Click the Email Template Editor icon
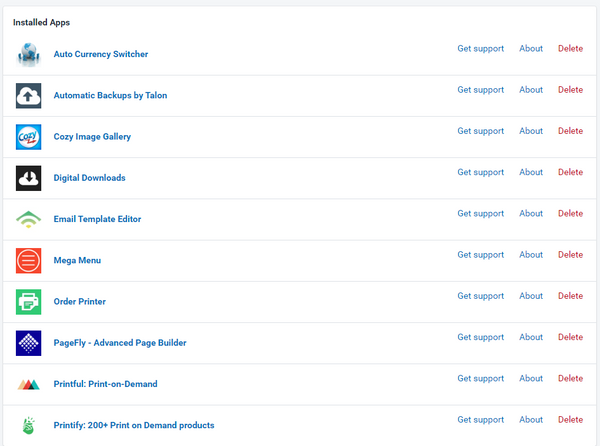The height and width of the screenshot is (446, 600). (28, 219)
